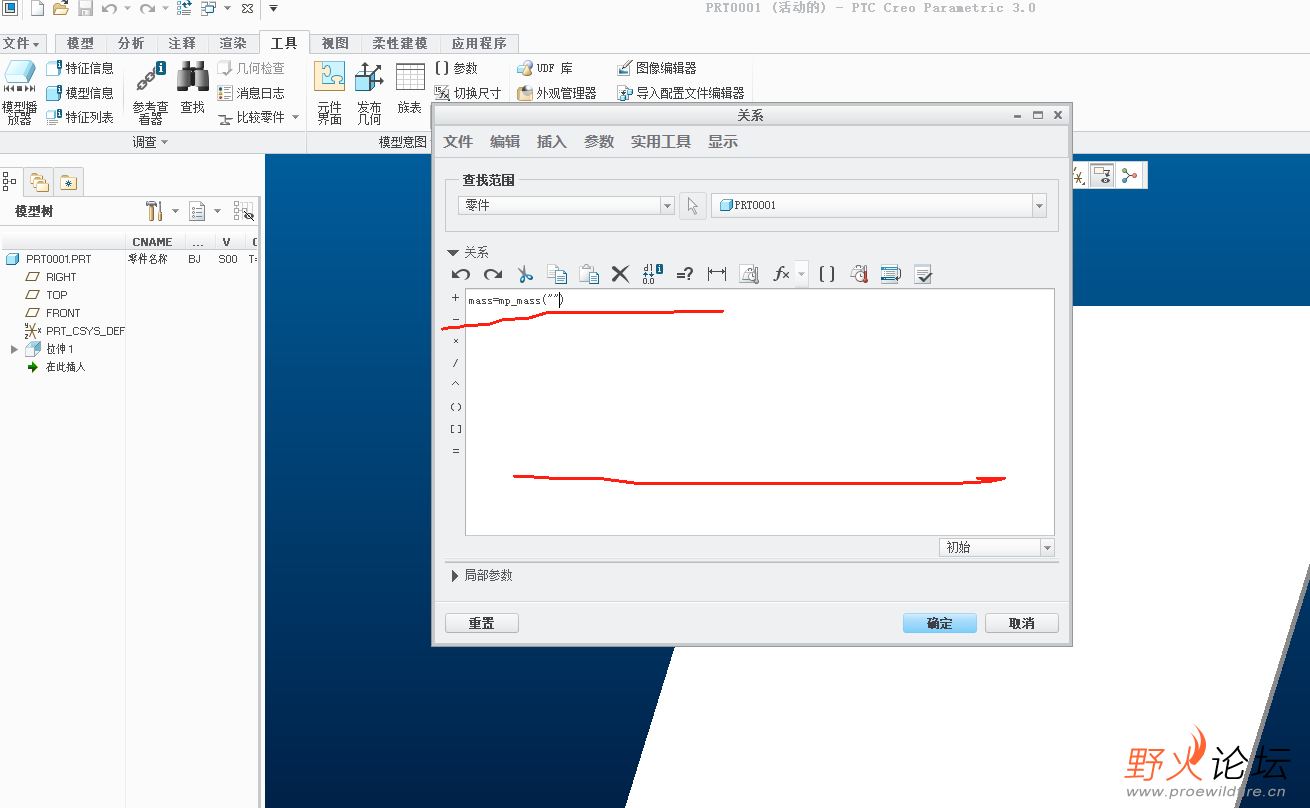
Task: Open a file via folder icon
Action: point(61,9)
